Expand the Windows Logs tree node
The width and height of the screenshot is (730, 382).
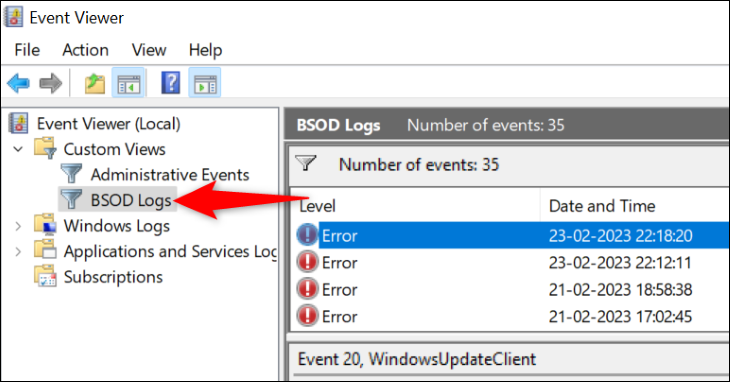[18, 226]
